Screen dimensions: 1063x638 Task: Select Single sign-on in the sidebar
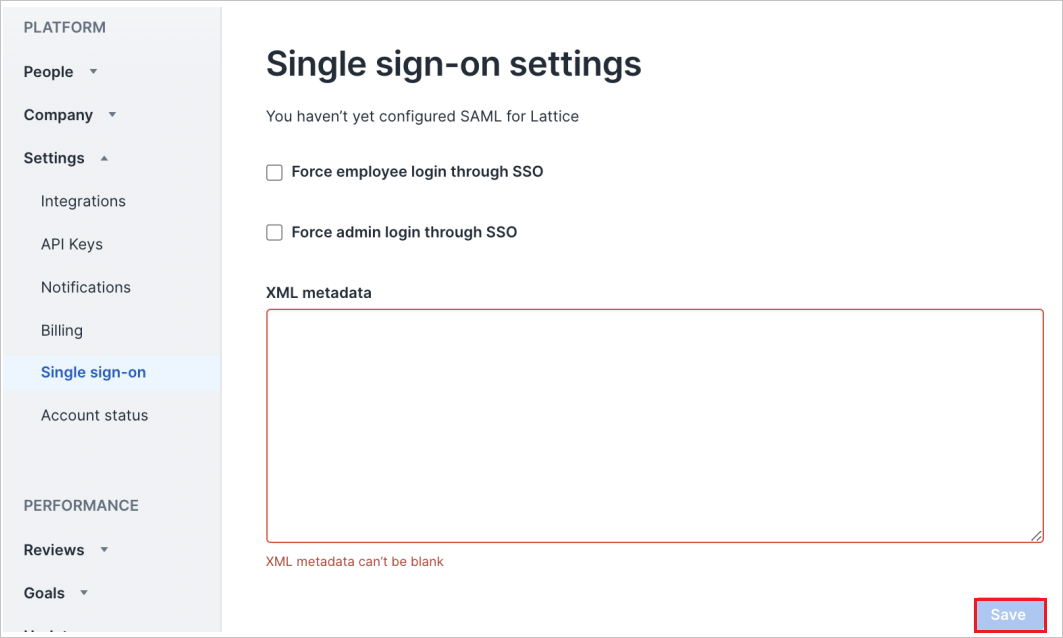point(93,372)
